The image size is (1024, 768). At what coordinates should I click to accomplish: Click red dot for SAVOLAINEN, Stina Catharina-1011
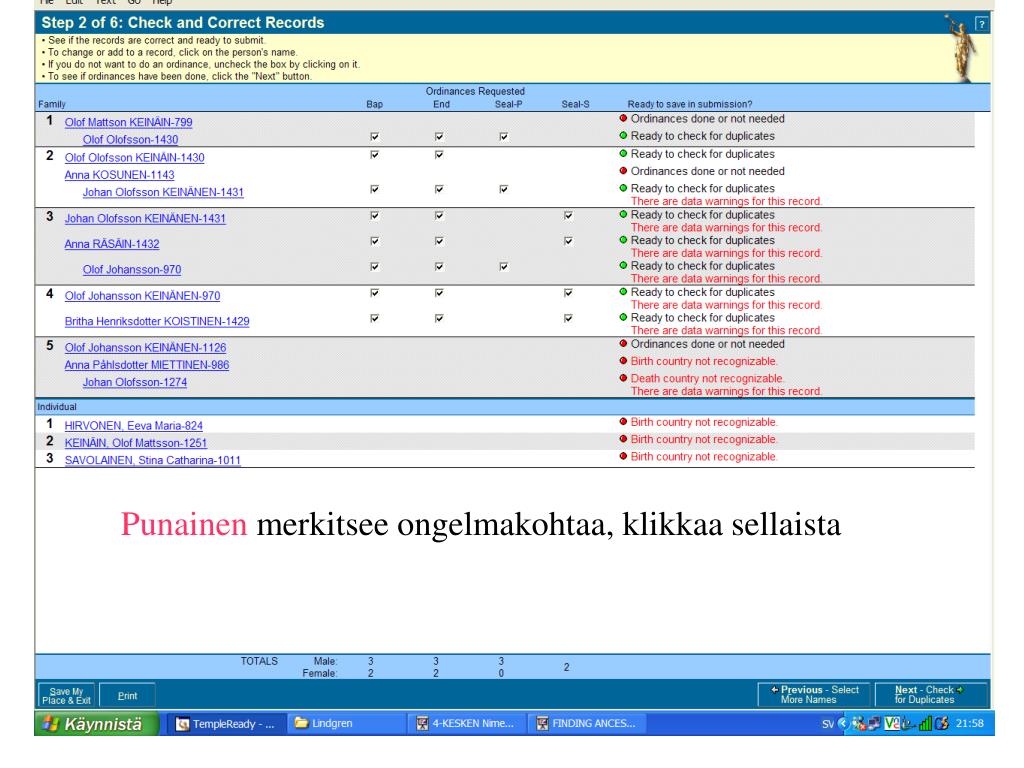pyautogui.click(x=623, y=456)
